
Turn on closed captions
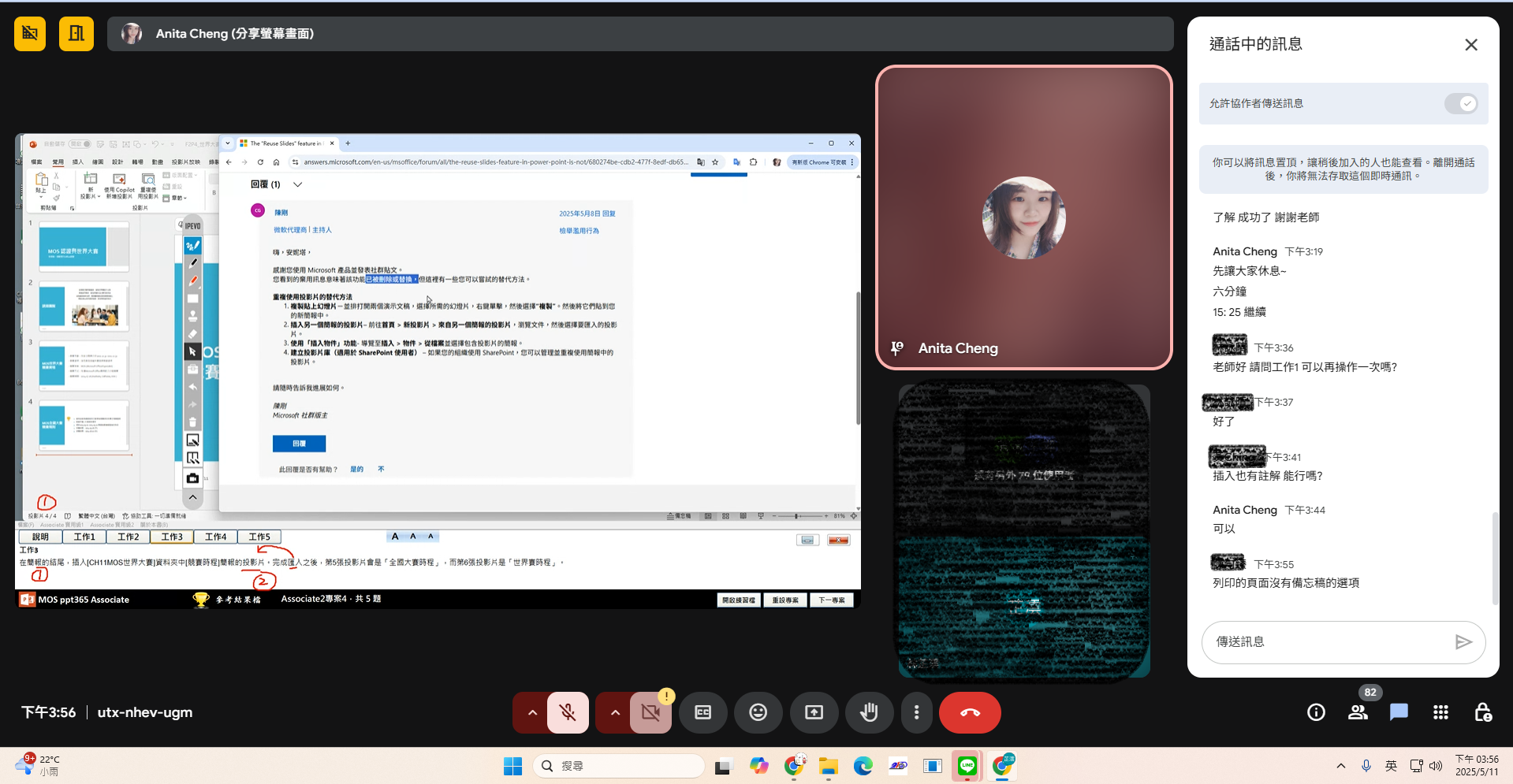(x=702, y=712)
